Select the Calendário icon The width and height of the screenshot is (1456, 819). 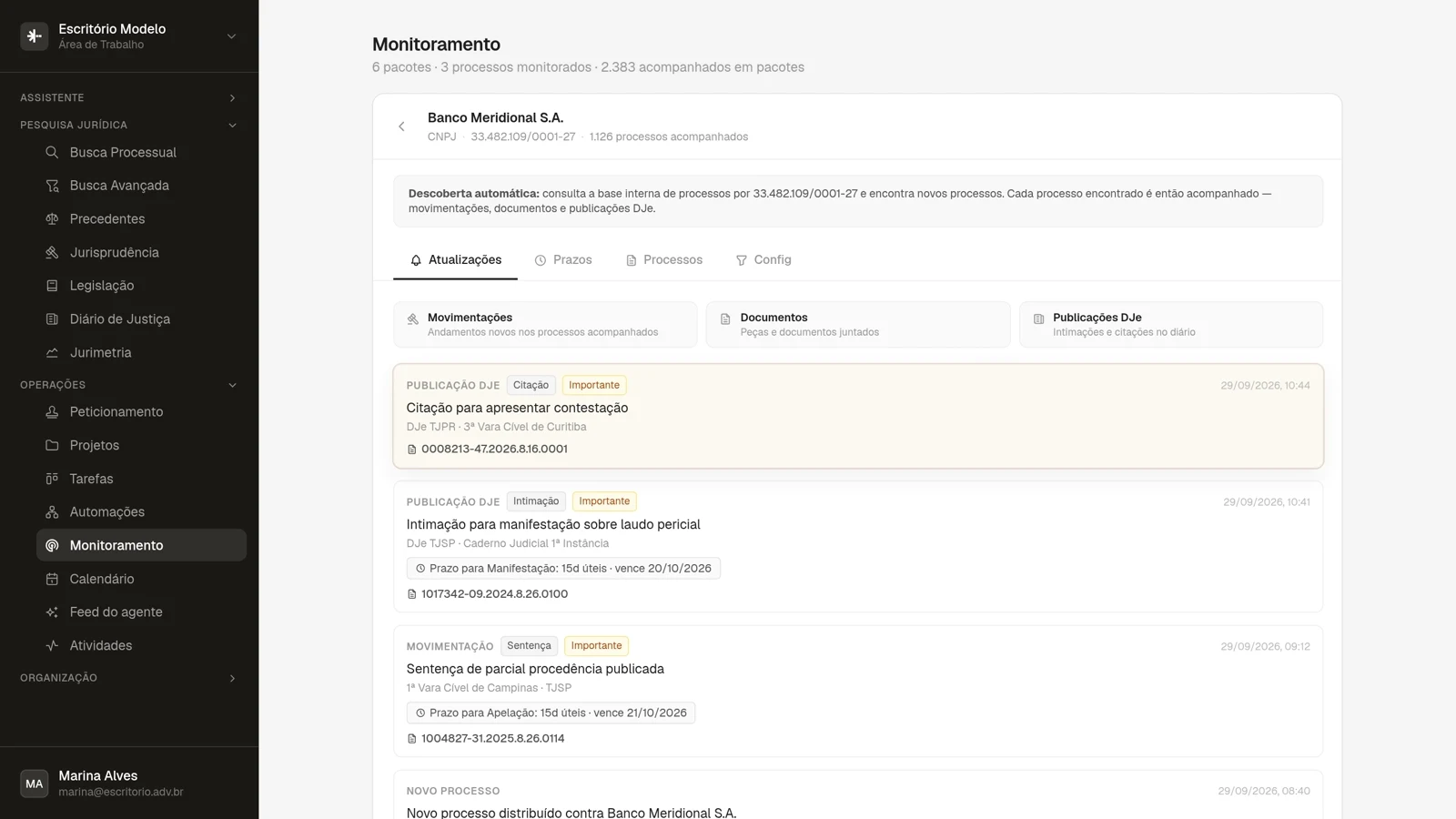point(52,579)
